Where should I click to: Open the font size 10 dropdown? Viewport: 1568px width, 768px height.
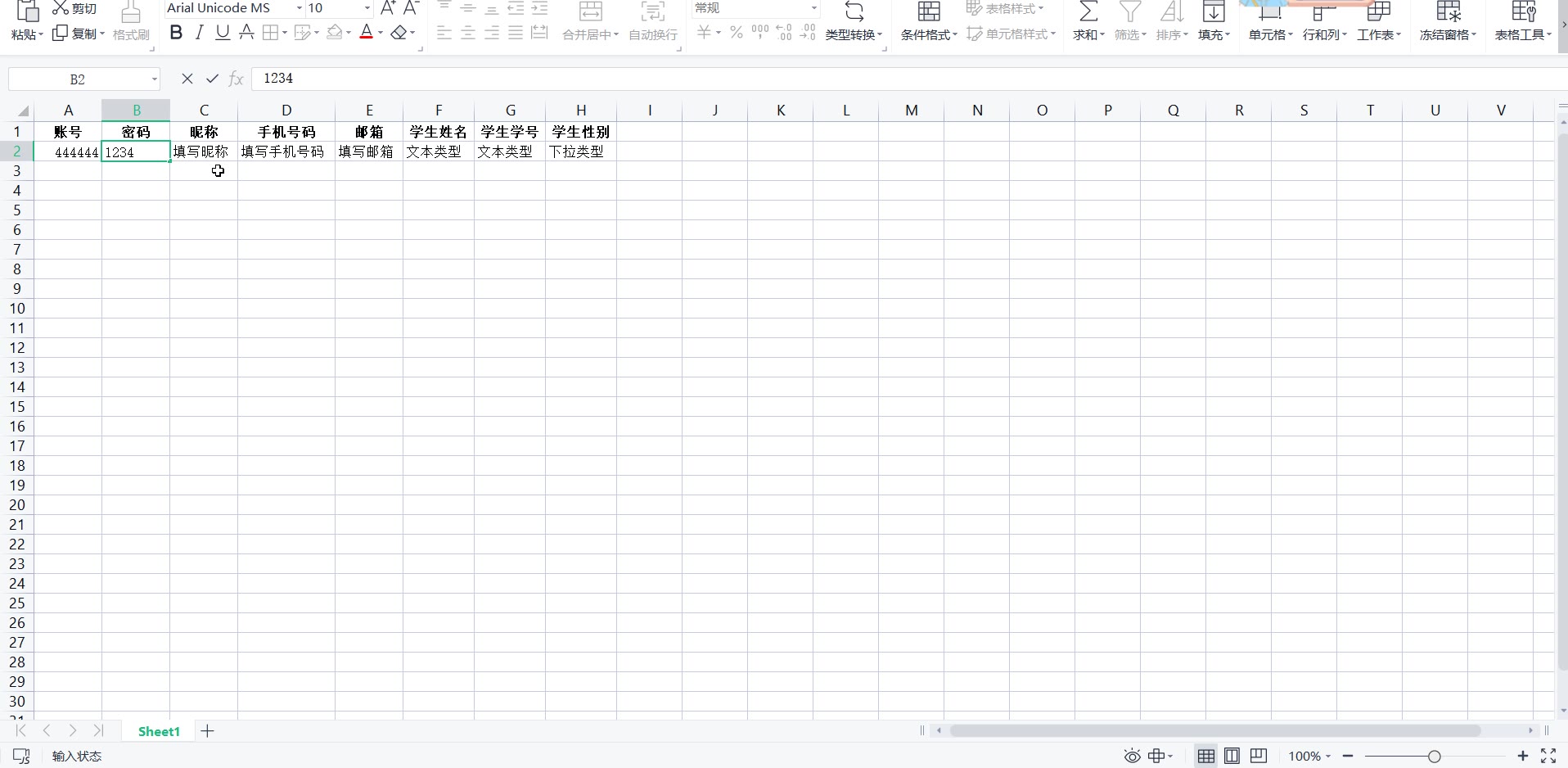coord(367,8)
